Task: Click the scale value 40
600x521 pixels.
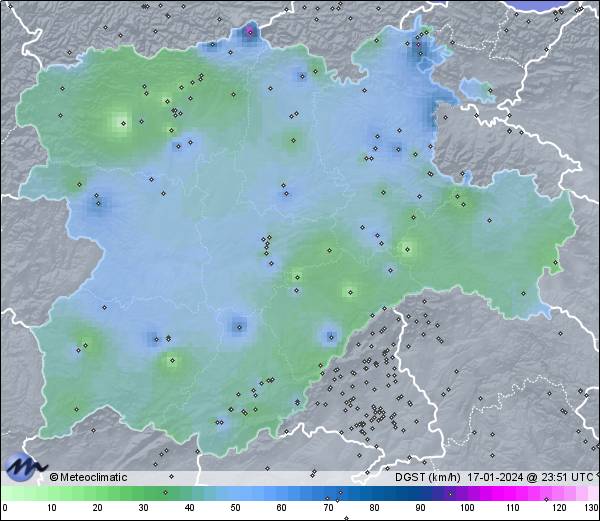Action: pos(189,508)
